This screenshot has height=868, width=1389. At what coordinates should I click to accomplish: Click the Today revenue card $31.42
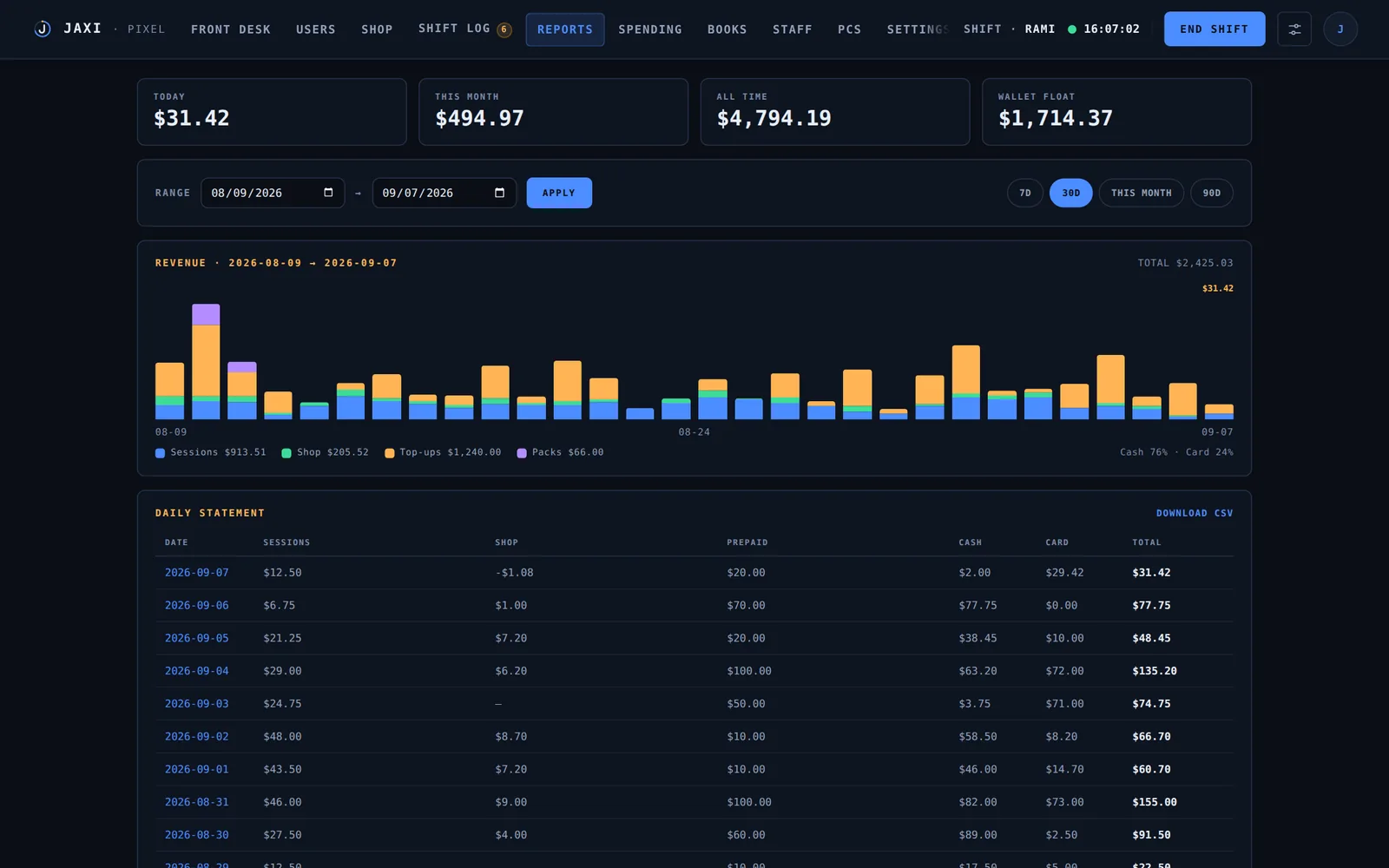tap(272, 112)
